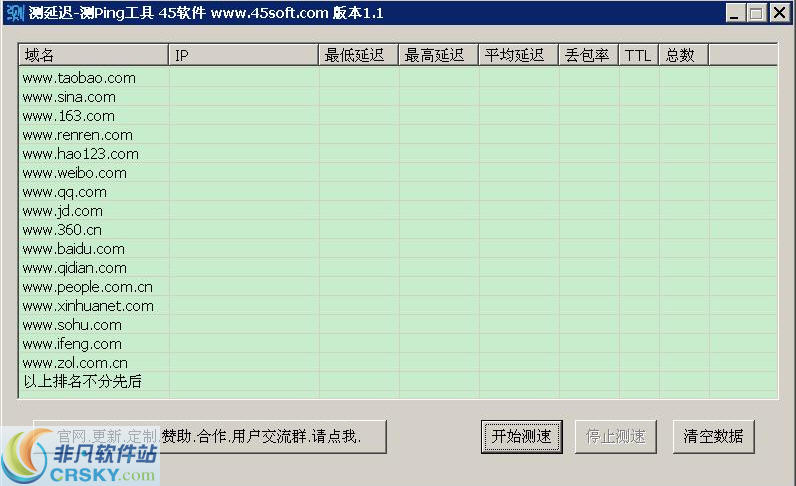Click the 最高延迟 column header
This screenshot has width=796, height=486.
pyautogui.click(x=438, y=55)
